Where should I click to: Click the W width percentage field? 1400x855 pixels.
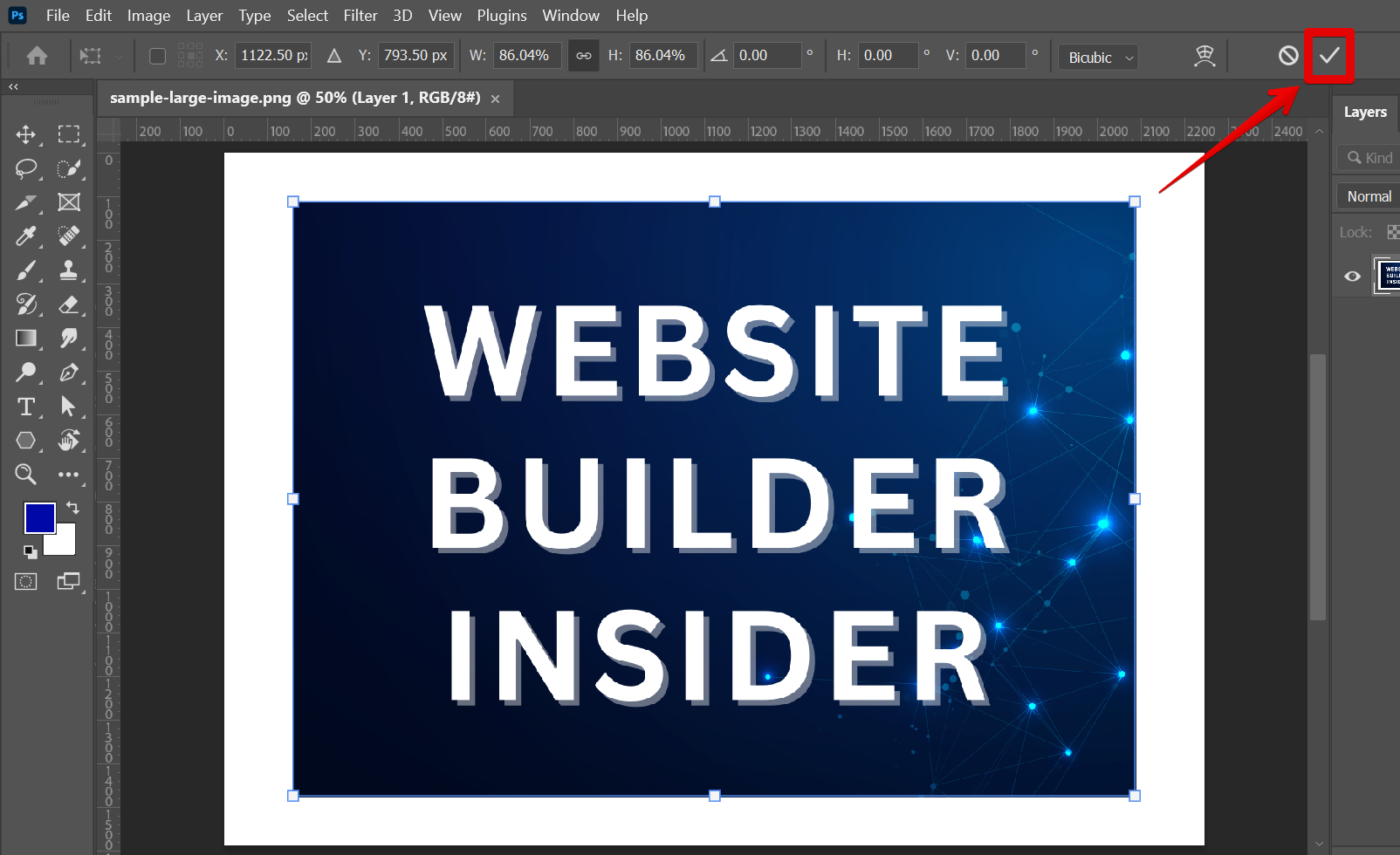pos(526,56)
